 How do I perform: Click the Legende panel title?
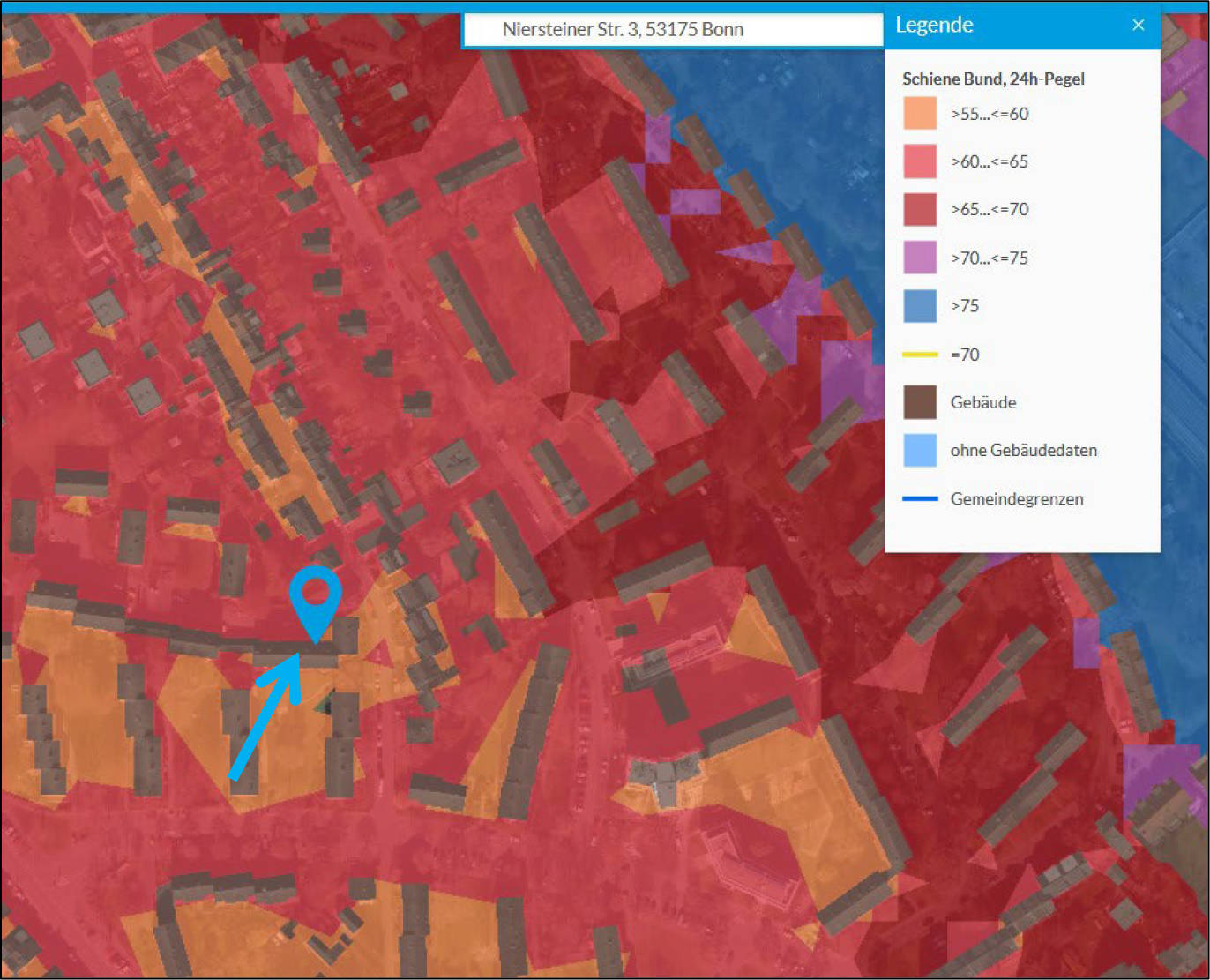(934, 25)
